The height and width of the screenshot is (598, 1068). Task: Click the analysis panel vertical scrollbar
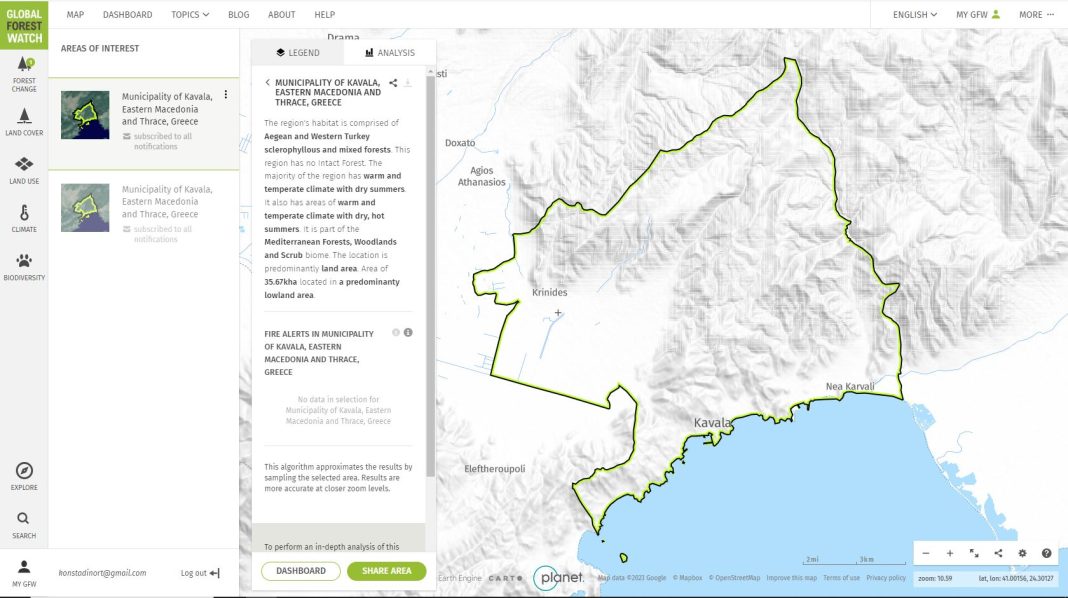pyautogui.click(x=430, y=270)
